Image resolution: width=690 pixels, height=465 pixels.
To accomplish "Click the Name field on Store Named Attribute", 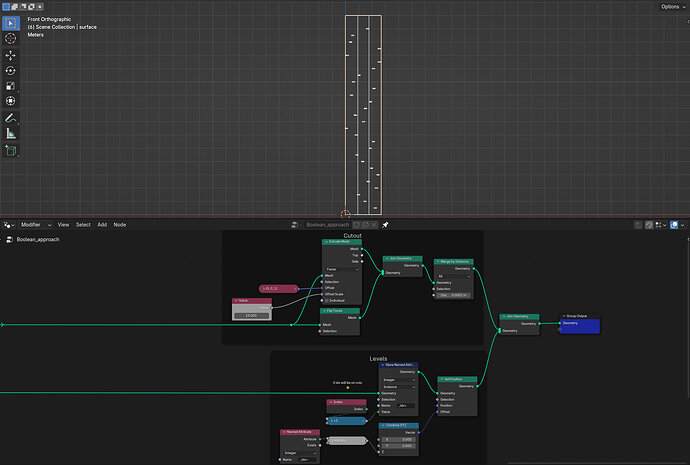I will pos(405,406).
